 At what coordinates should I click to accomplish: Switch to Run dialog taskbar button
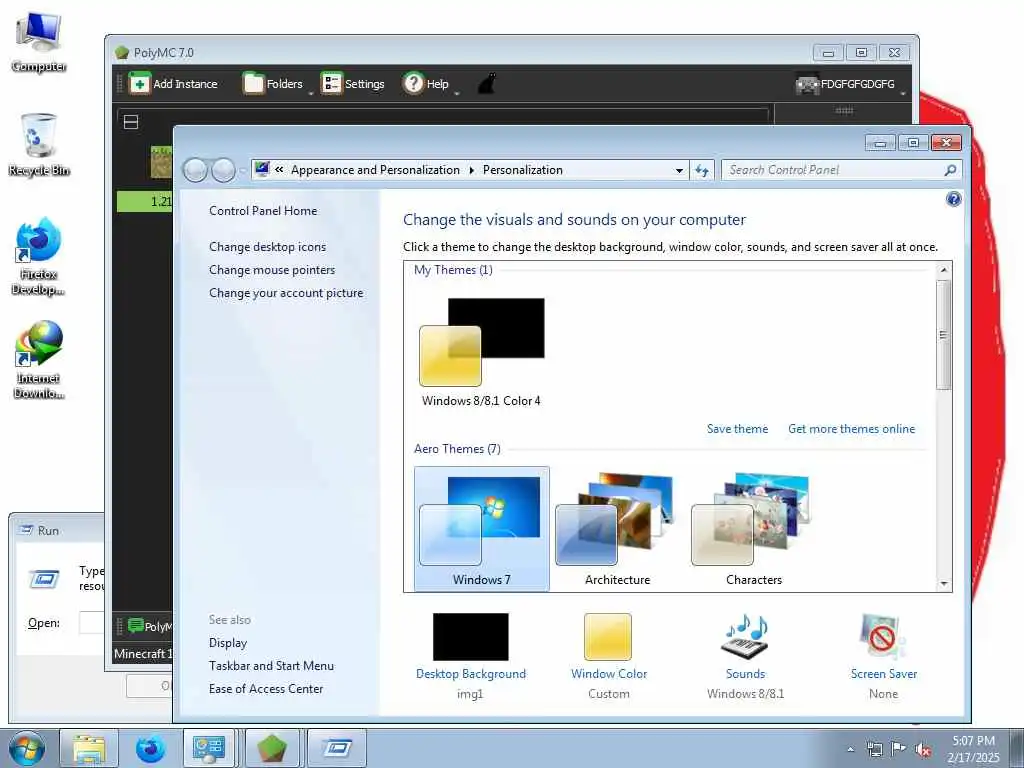click(x=337, y=748)
